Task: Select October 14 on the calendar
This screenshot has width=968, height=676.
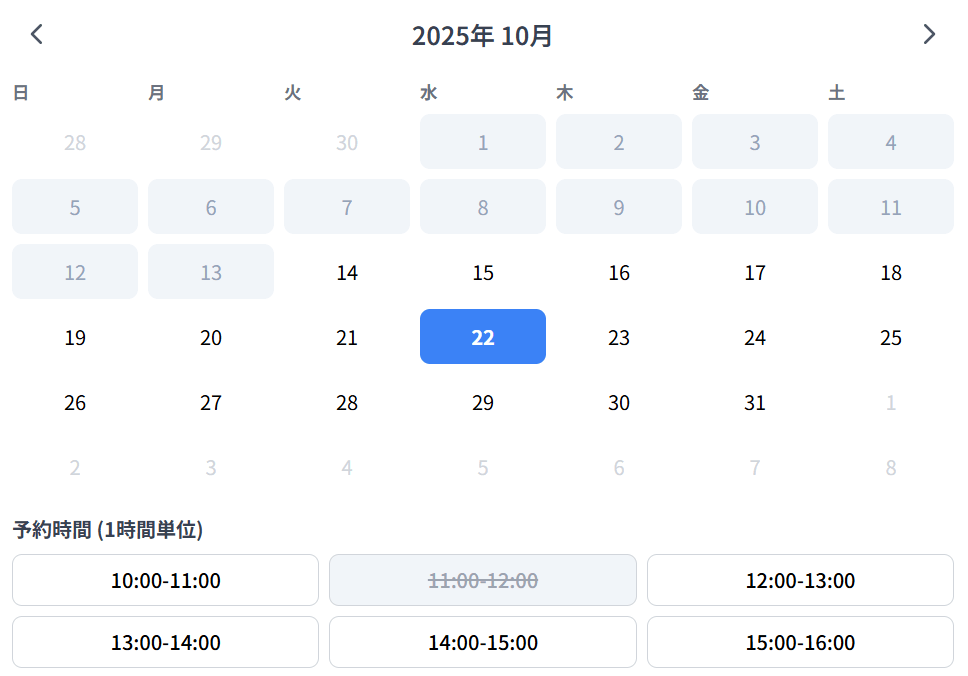Action: [347, 272]
